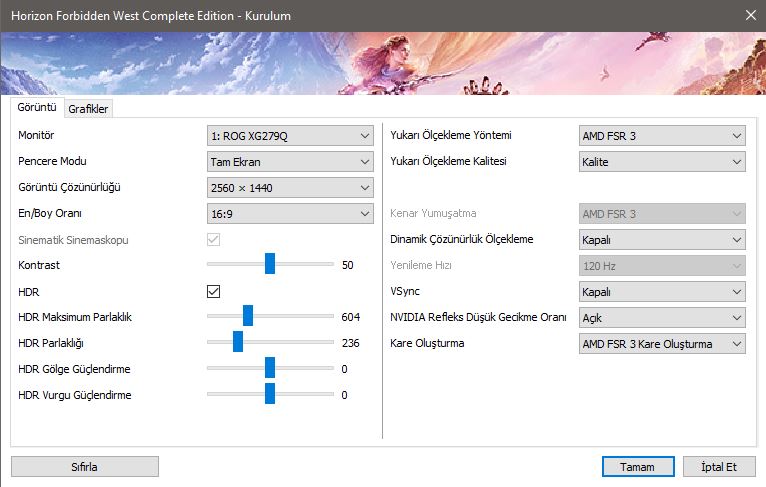Viewport: 766px width, 487px height.
Task: Close the Kurulum window
Action: click(751, 15)
